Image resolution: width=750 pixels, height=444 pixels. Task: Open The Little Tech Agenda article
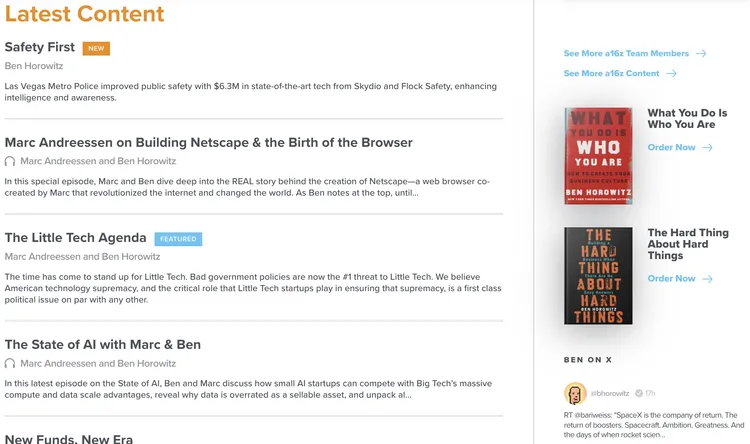tap(76, 238)
